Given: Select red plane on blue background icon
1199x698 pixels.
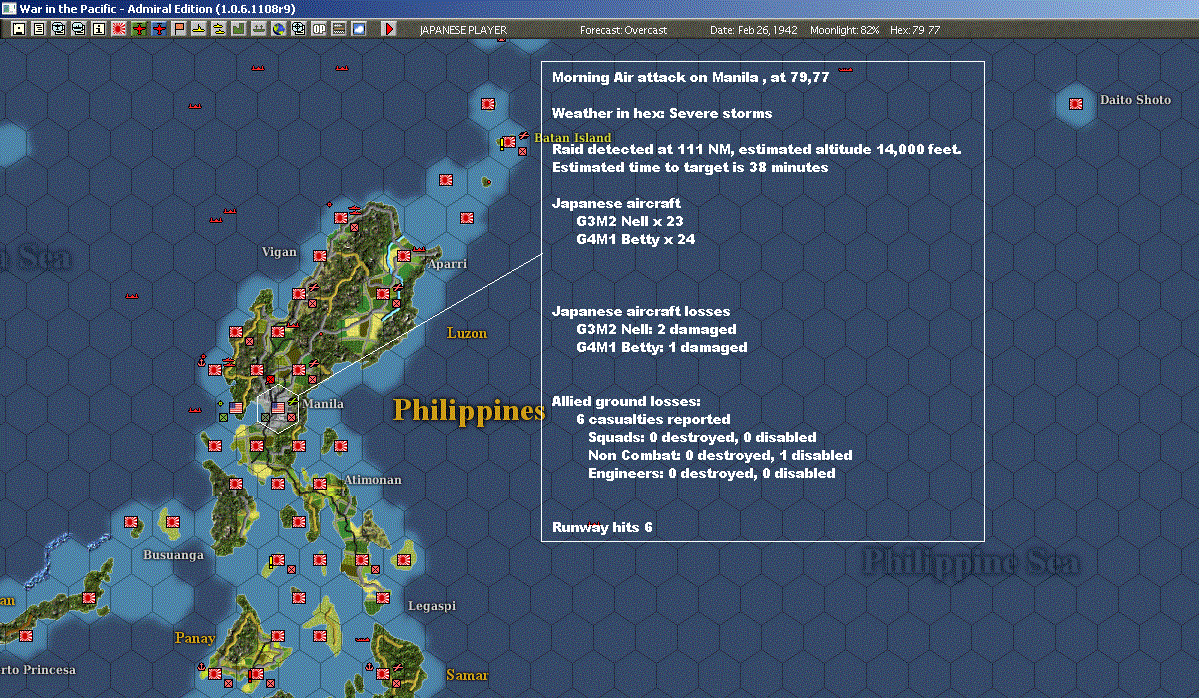Looking at the screenshot, I should pos(159,29).
